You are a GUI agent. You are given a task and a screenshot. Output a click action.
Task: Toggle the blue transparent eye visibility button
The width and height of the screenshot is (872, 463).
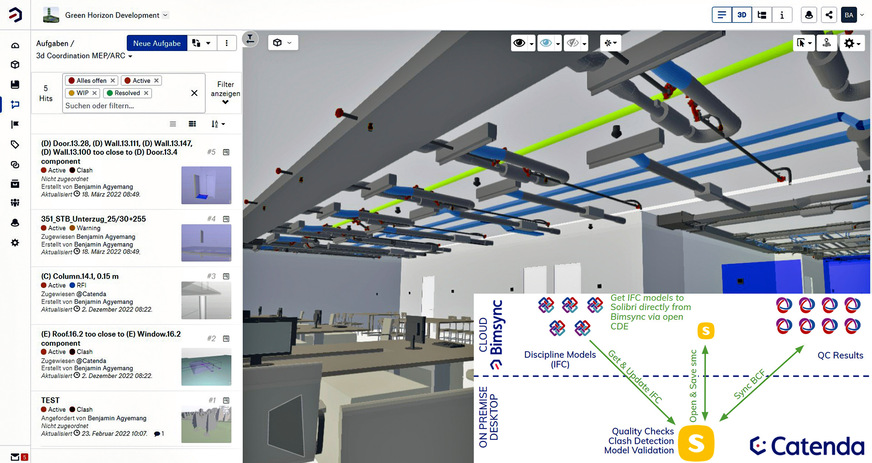coord(549,43)
